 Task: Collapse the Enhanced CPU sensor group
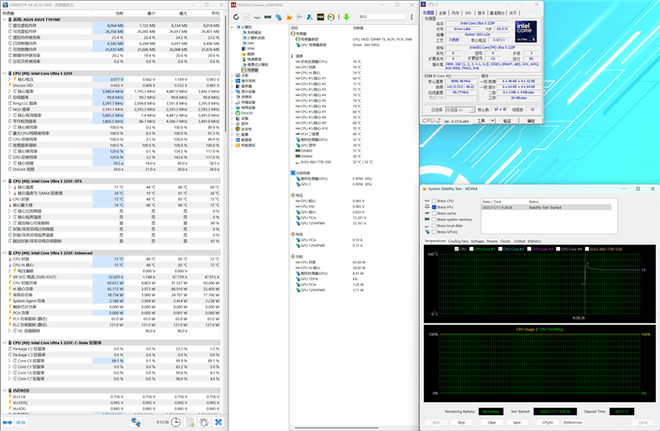pyautogui.click(x=6, y=255)
